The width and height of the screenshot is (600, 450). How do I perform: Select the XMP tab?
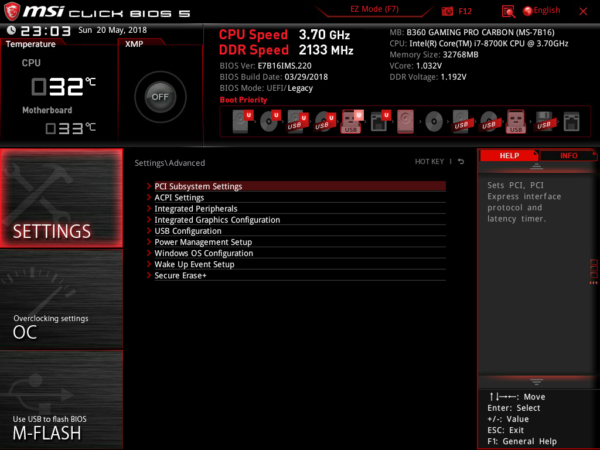(x=134, y=44)
